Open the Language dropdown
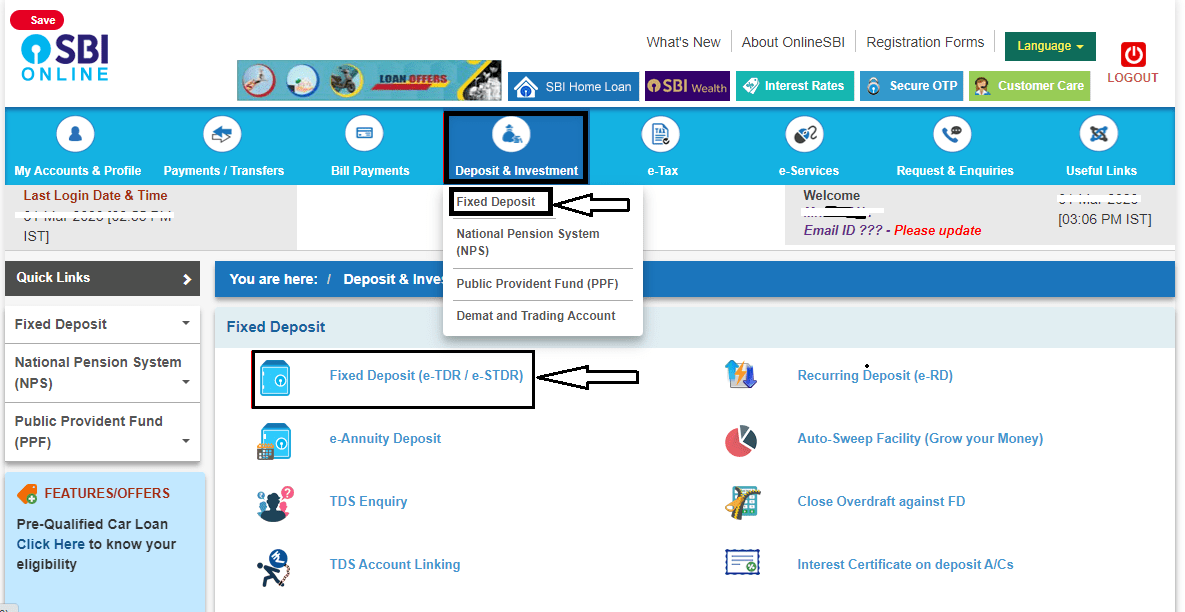This screenshot has width=1185, height=612. pyautogui.click(x=1050, y=46)
